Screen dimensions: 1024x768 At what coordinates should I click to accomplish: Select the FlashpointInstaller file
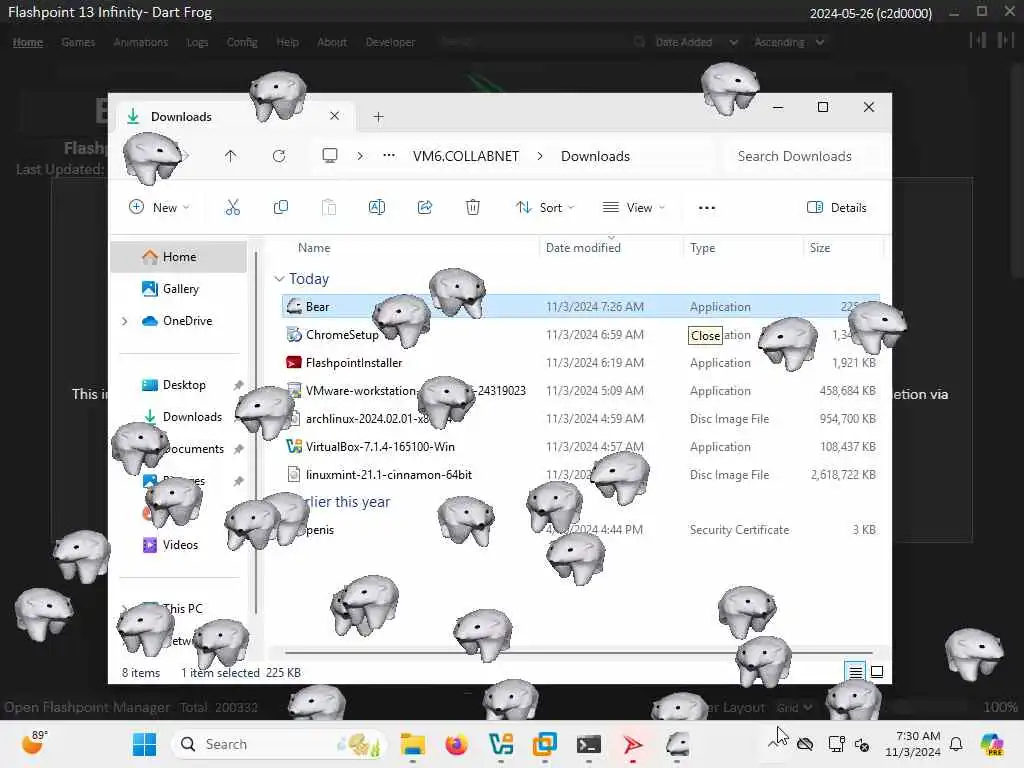point(353,362)
